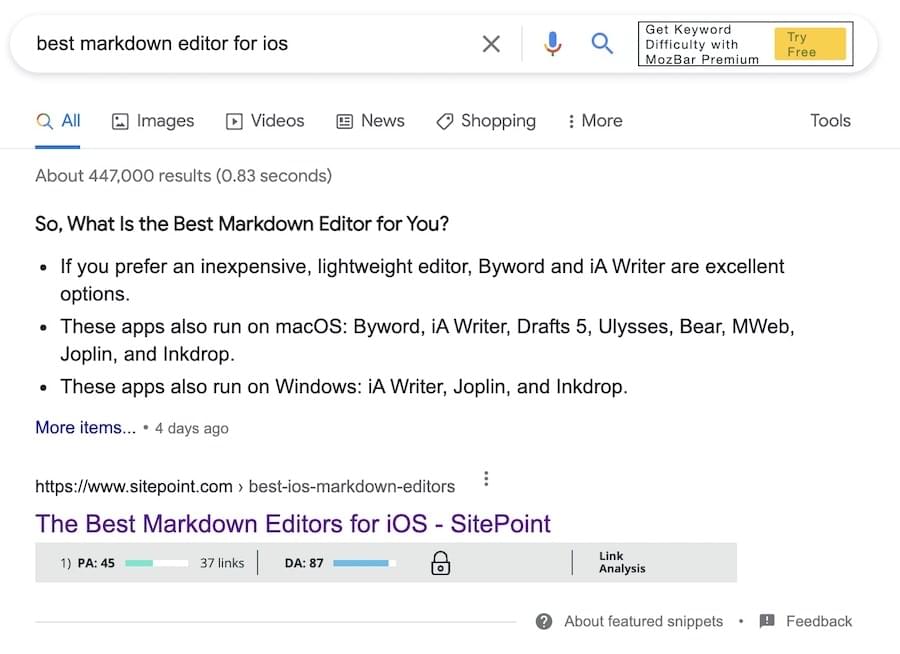900x654 pixels.
Task: Click the MozBar padlock icon
Action: 440,564
